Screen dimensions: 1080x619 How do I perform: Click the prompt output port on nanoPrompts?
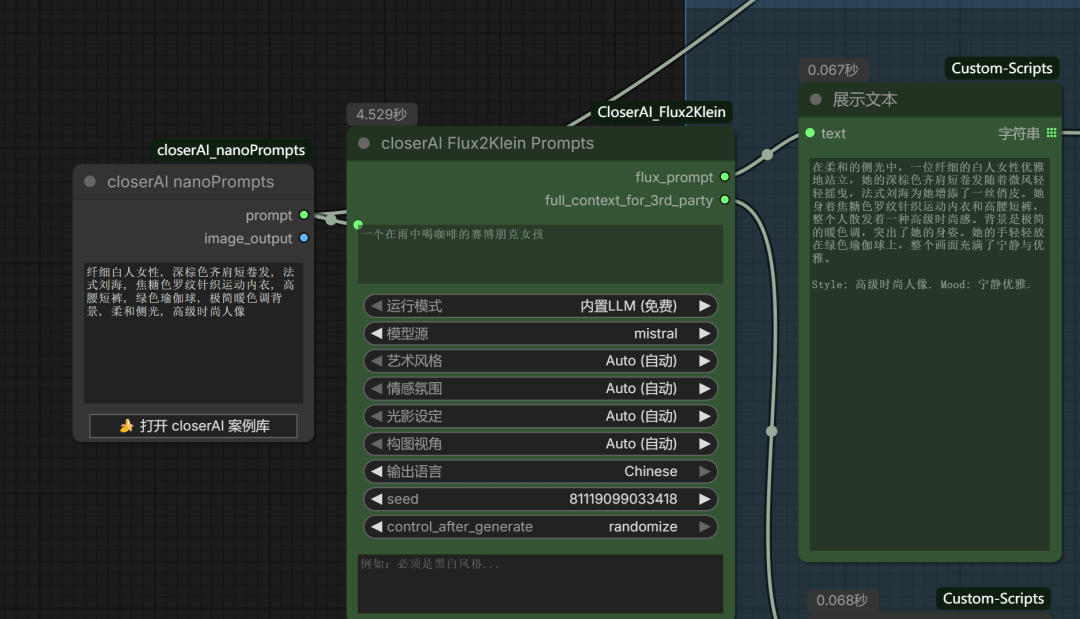coord(304,215)
